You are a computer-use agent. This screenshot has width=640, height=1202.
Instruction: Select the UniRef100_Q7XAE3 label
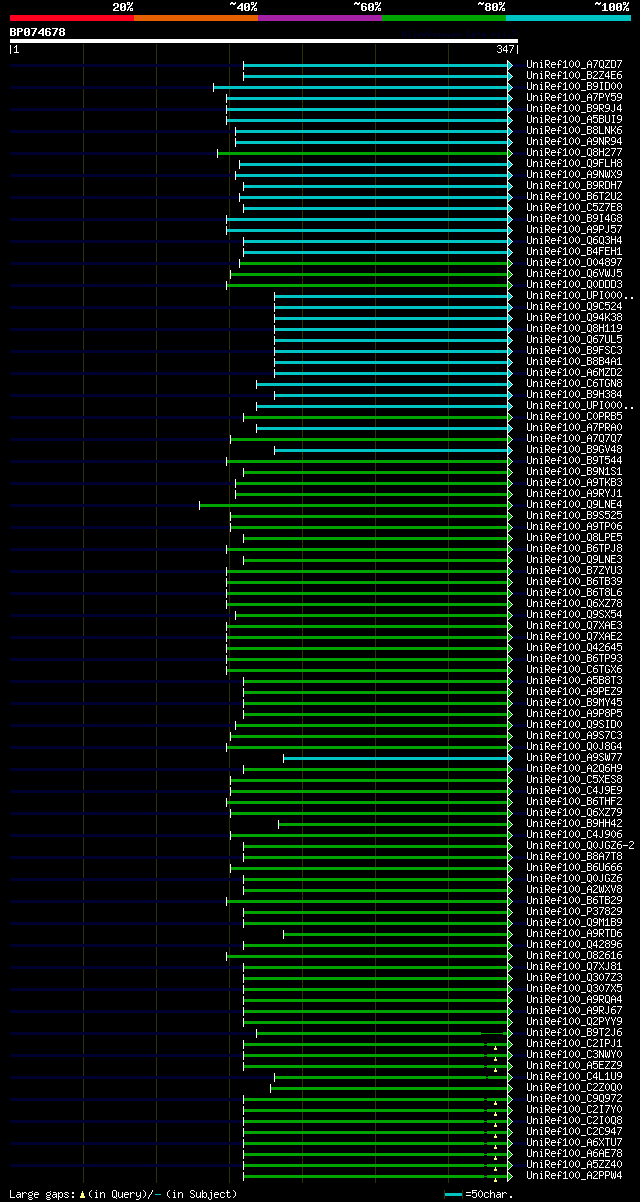click(574, 625)
